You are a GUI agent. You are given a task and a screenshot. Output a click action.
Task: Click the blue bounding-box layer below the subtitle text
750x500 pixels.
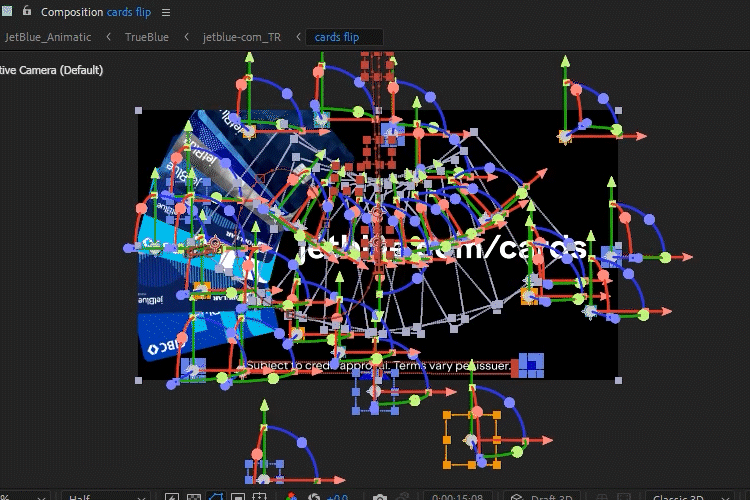click(375, 391)
